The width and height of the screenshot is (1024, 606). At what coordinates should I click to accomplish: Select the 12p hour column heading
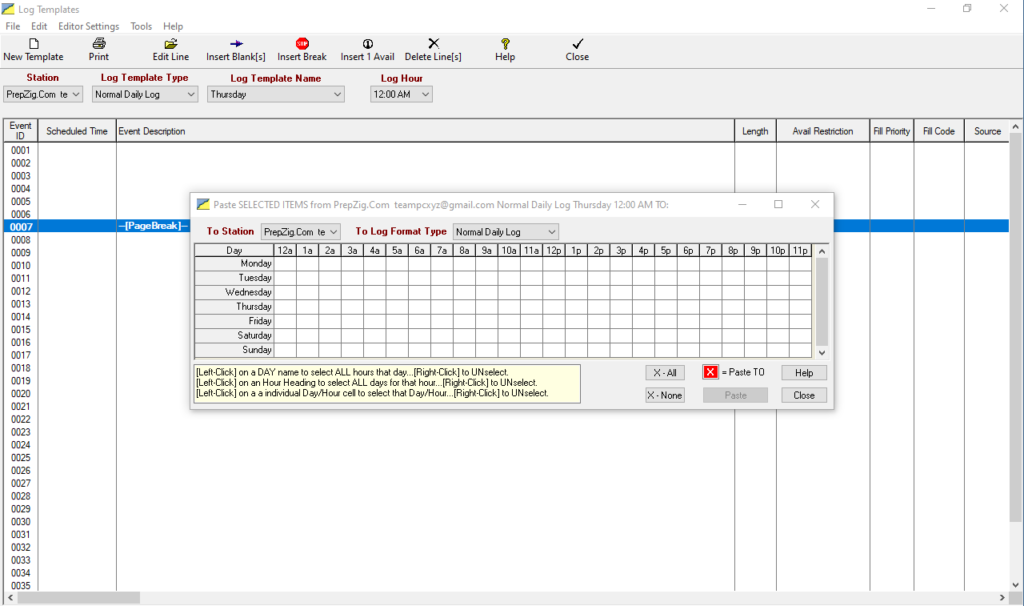(554, 250)
